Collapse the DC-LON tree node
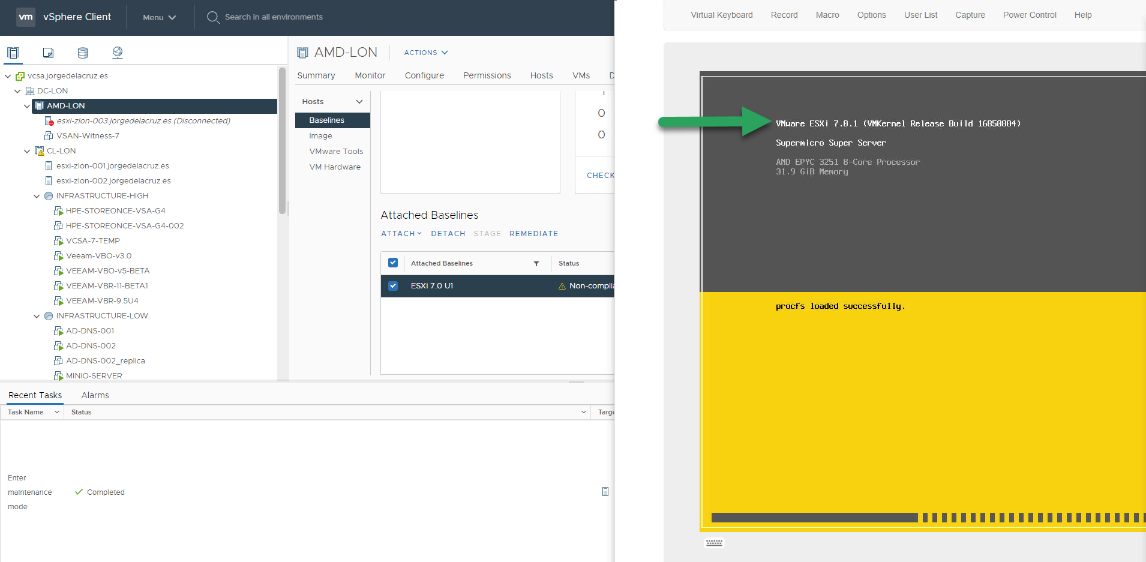 click(18, 91)
